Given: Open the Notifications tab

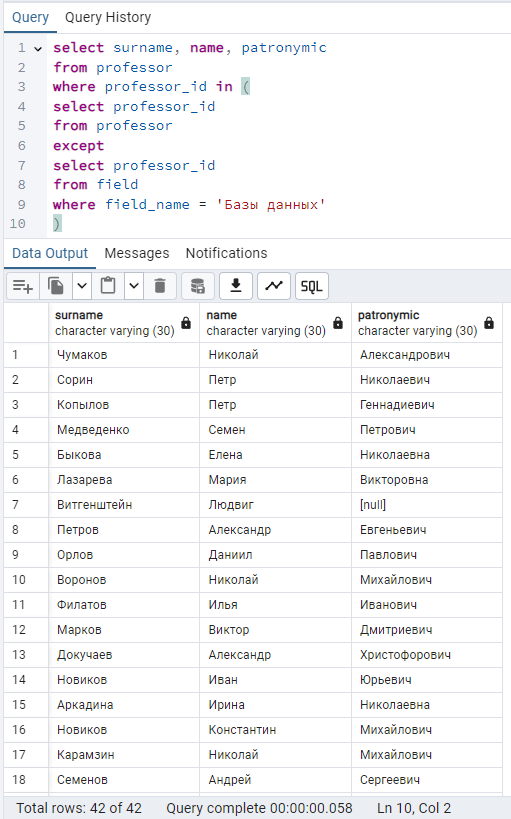Looking at the screenshot, I should click(226, 253).
